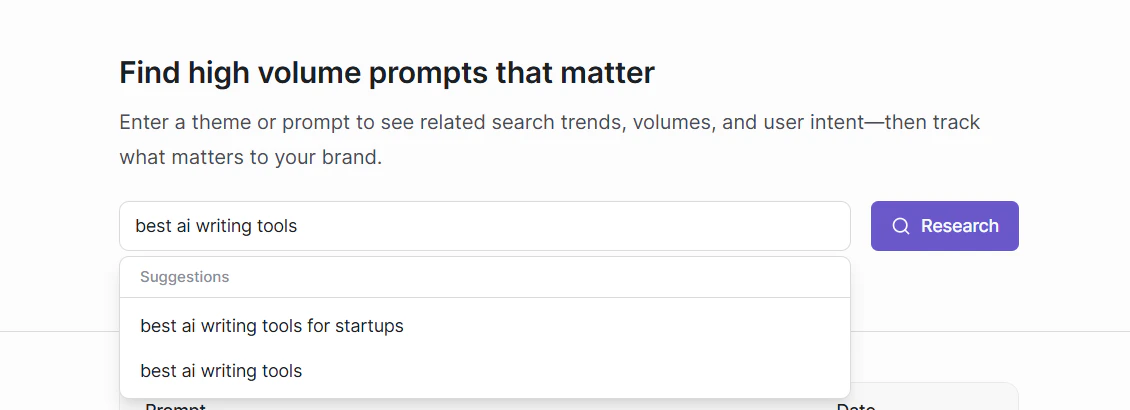Image resolution: width=1130 pixels, height=410 pixels.
Task: Click the Date column header
Action: 855,406
